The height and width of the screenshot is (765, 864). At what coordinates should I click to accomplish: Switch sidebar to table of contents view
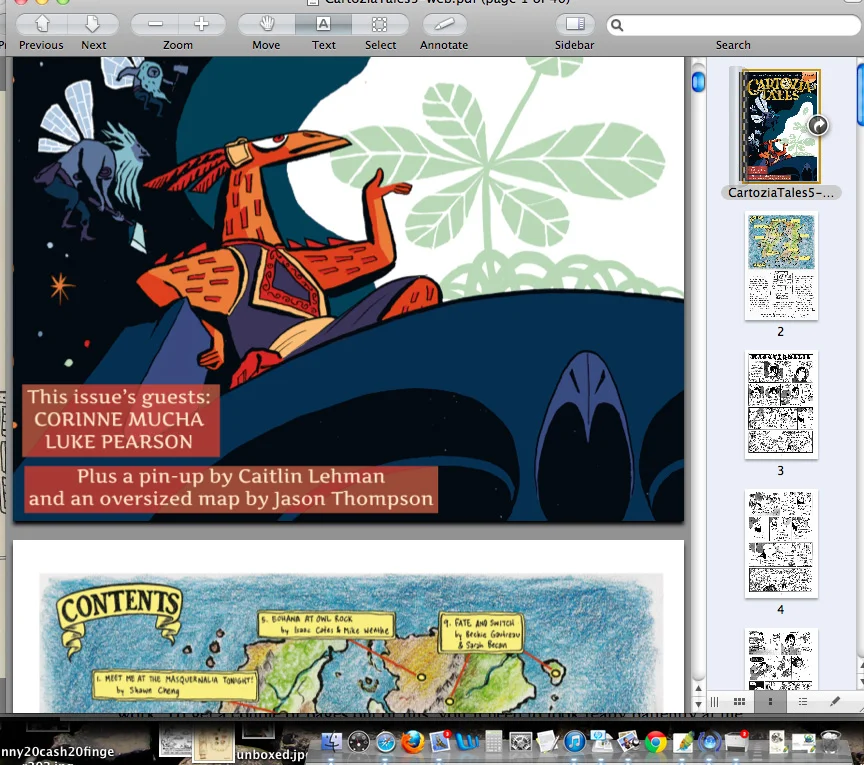[x=803, y=702]
